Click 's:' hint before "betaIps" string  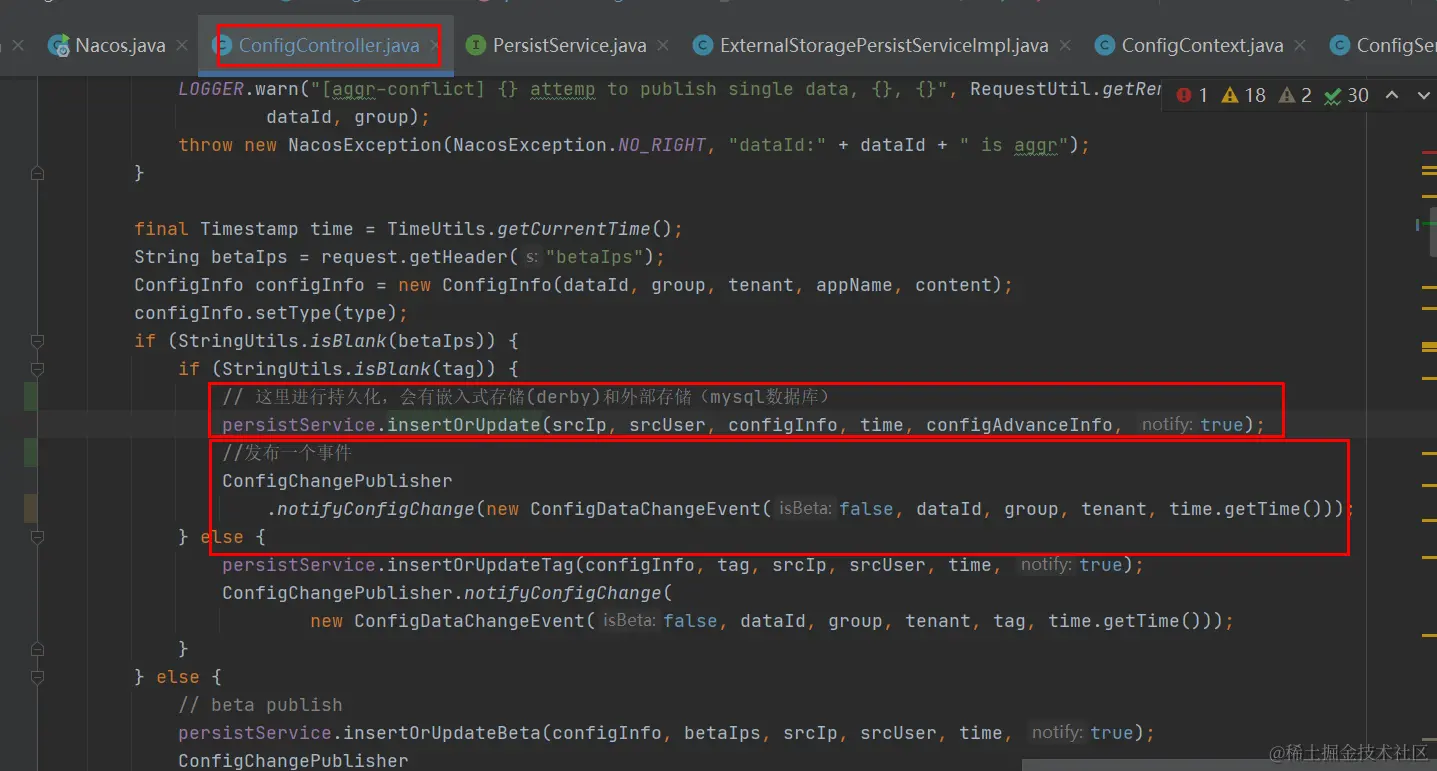tap(532, 257)
